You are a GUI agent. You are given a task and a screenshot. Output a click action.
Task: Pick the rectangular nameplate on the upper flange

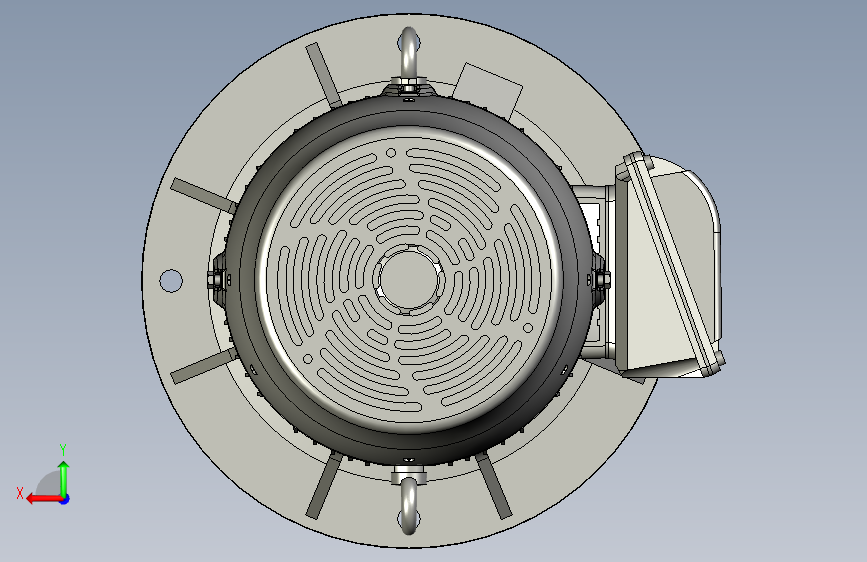[x=487, y=89]
